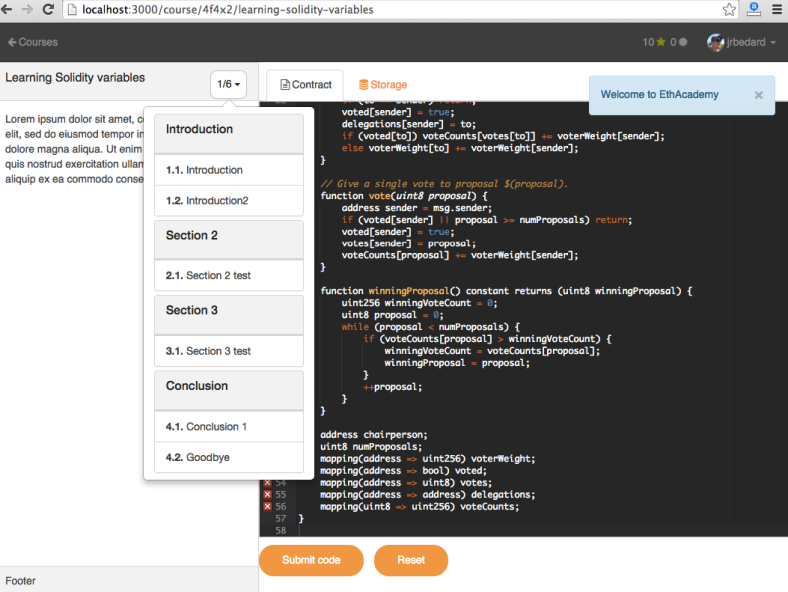Click the error marker on line 56
The image size is (788, 592).
click(267, 507)
